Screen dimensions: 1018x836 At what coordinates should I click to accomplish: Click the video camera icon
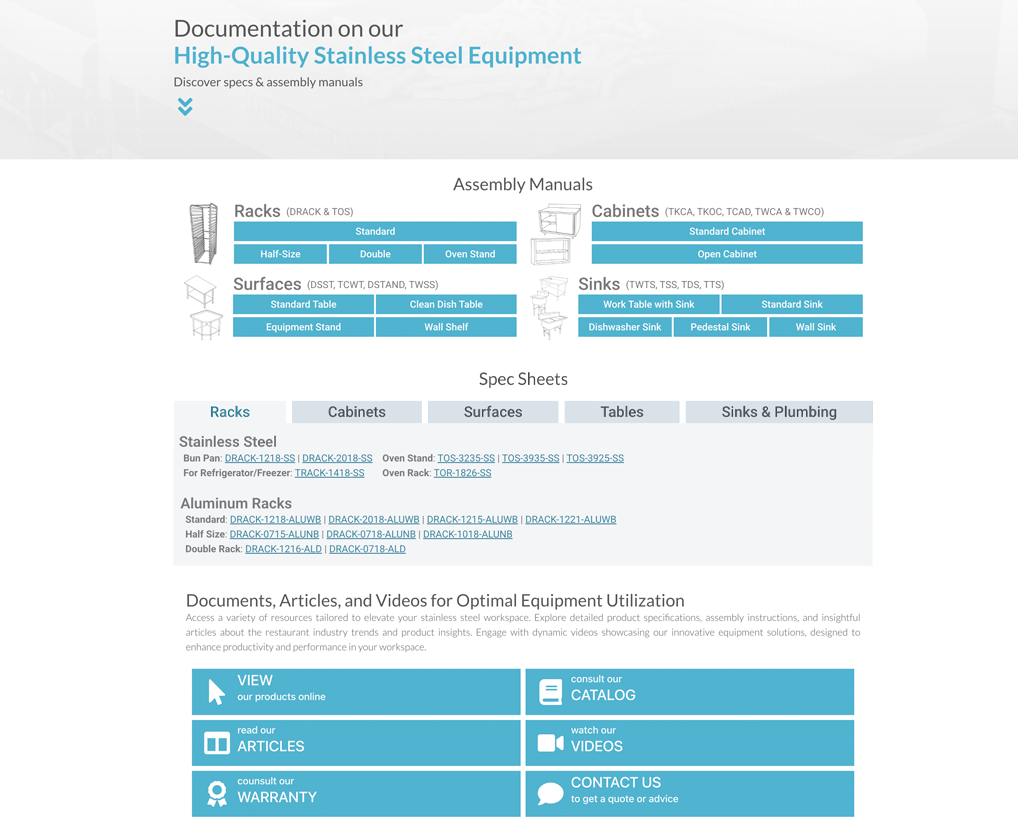(x=550, y=742)
